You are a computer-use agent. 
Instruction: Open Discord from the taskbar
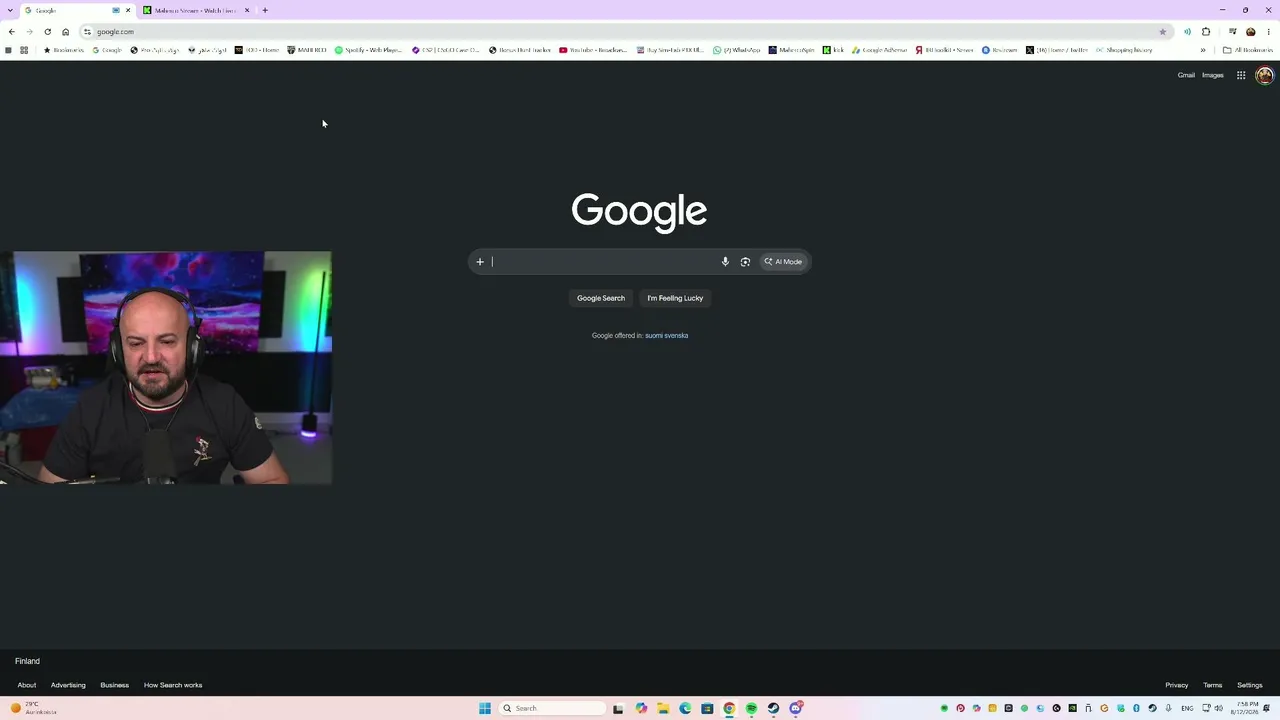tap(796, 708)
